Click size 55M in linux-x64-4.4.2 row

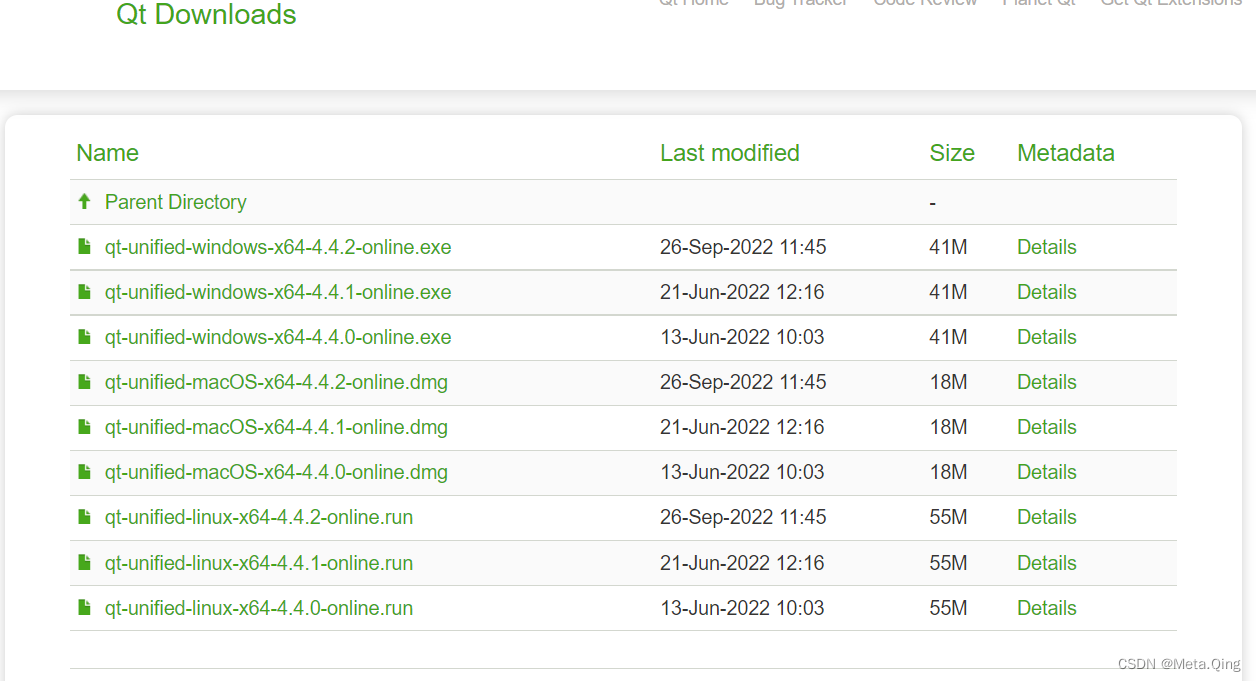(948, 517)
